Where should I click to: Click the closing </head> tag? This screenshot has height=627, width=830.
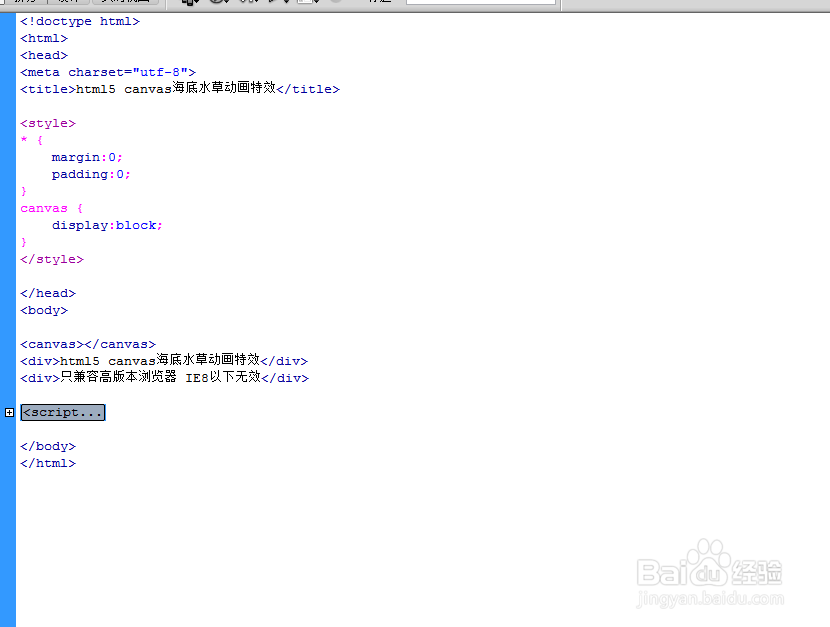tap(48, 293)
